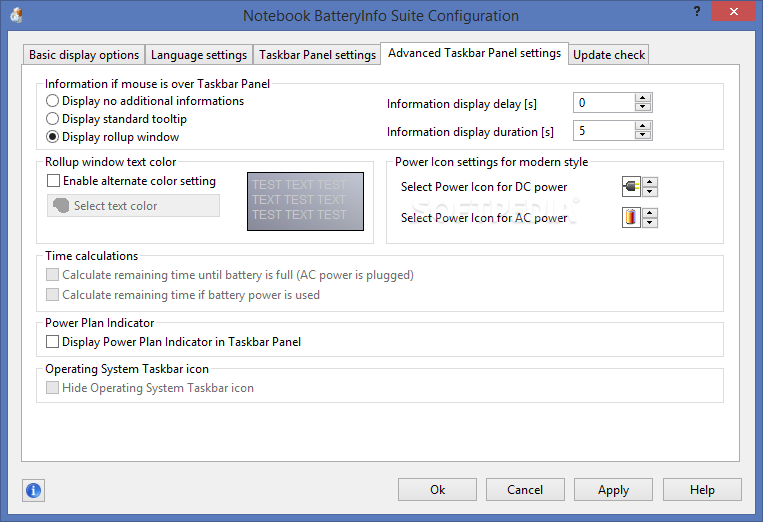Viewport: 763px width, 522px height.
Task: Click the Apply button
Action: (613, 489)
